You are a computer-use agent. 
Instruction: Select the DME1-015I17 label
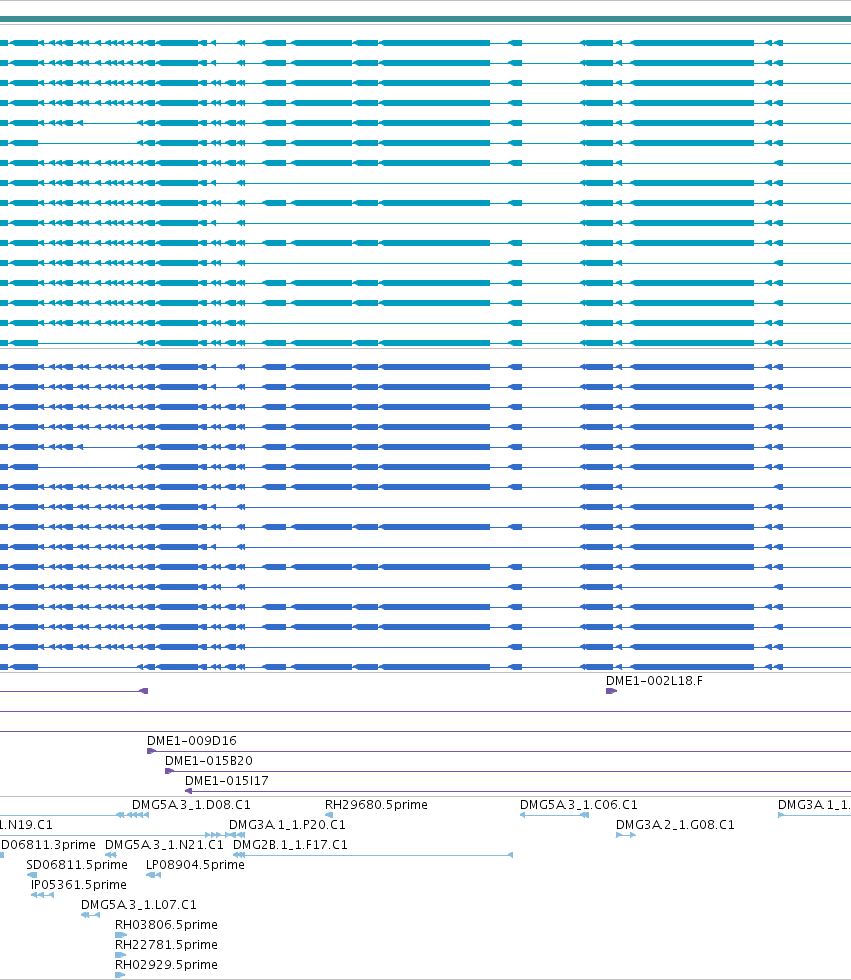tap(227, 781)
